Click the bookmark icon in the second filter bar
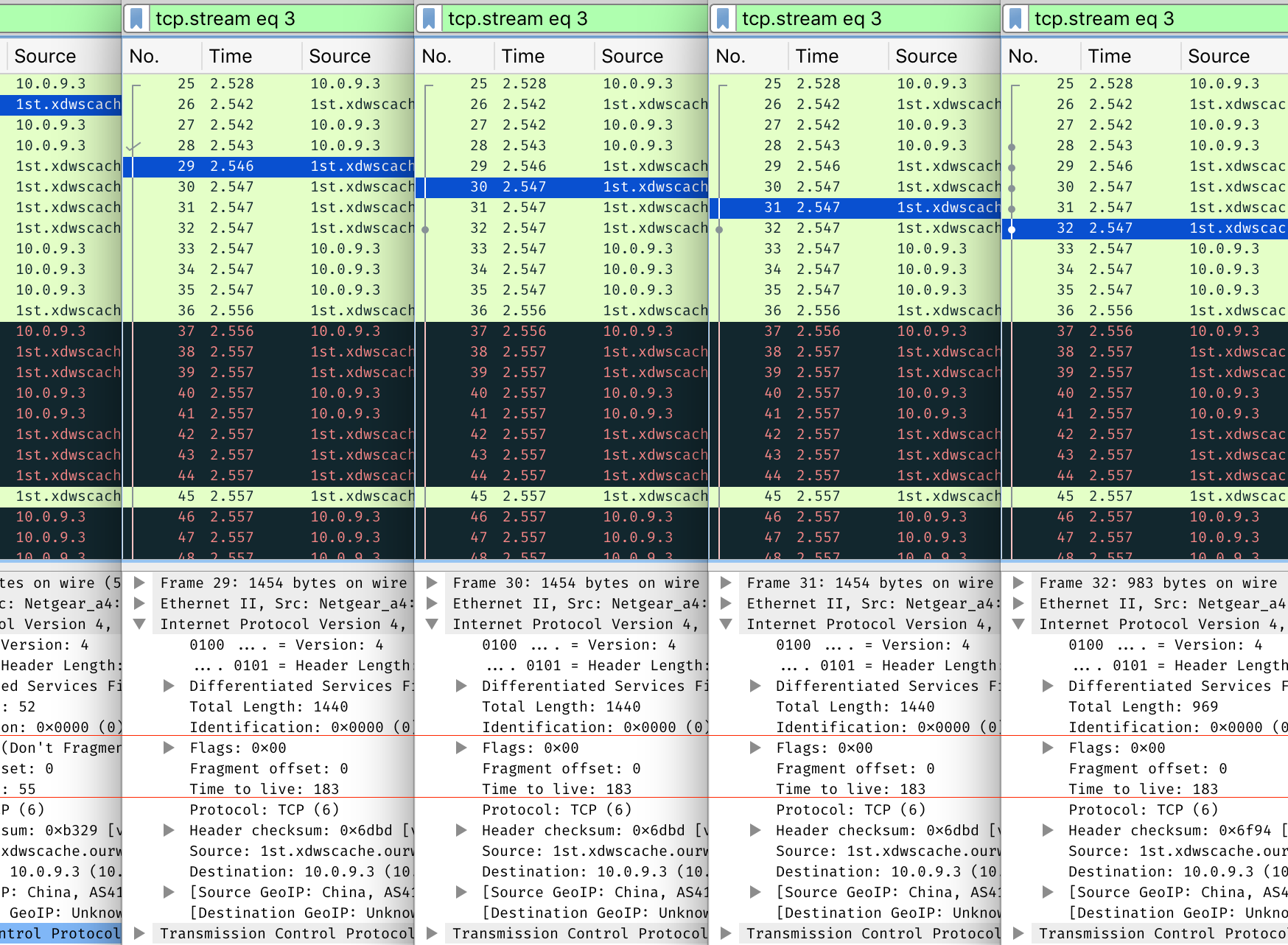1288x945 pixels. (x=429, y=19)
